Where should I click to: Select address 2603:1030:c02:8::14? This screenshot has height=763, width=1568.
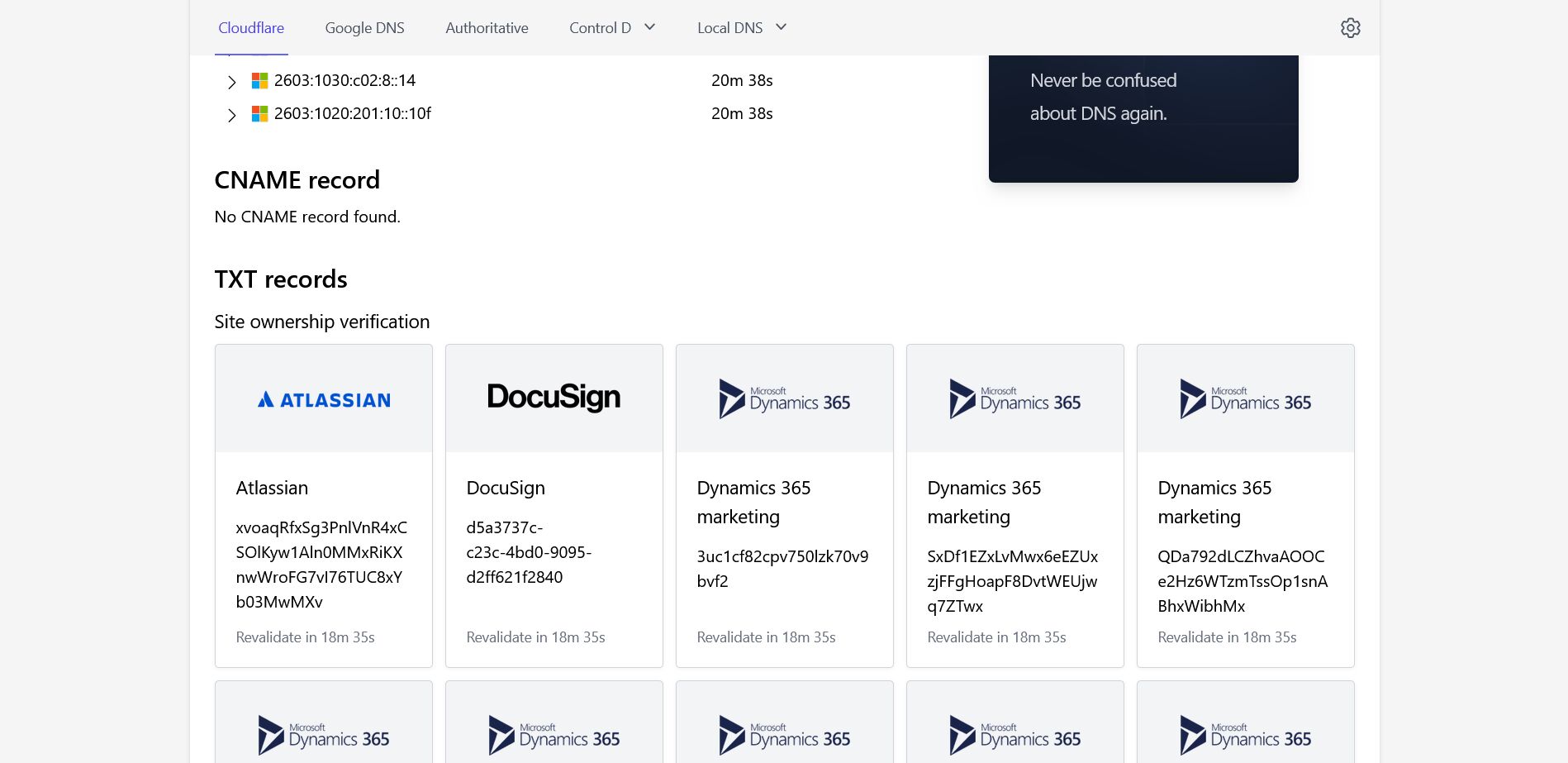tap(344, 80)
